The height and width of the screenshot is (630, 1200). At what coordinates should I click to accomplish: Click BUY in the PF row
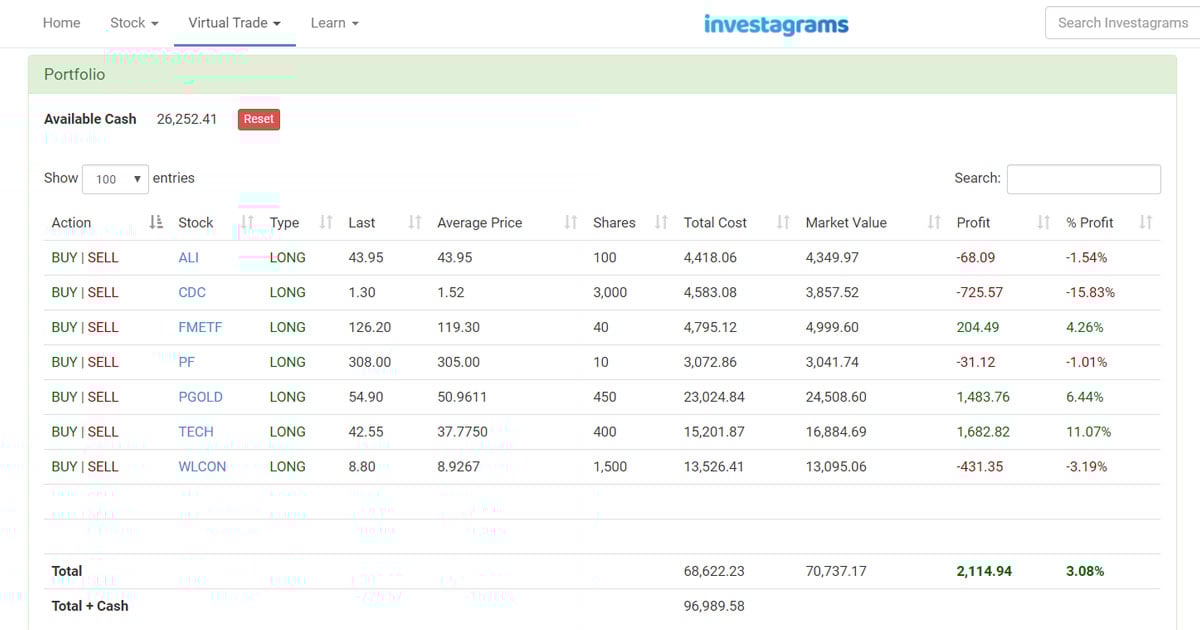click(x=64, y=362)
